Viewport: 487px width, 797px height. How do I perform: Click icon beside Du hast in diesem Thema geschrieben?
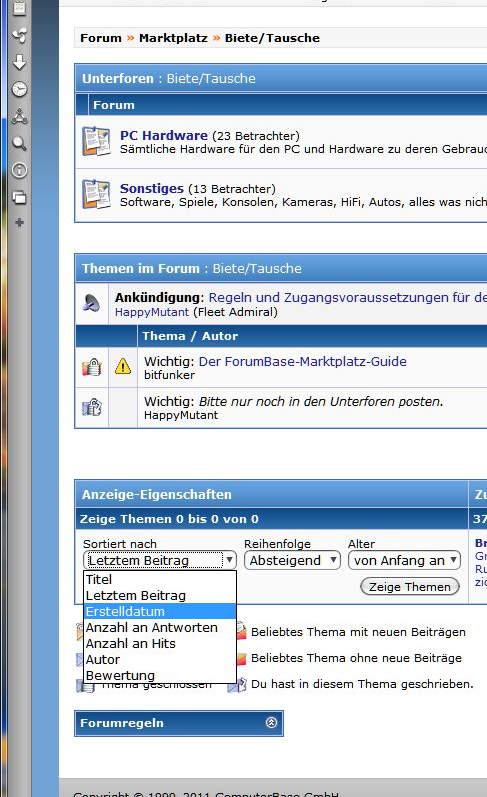tap(237, 684)
